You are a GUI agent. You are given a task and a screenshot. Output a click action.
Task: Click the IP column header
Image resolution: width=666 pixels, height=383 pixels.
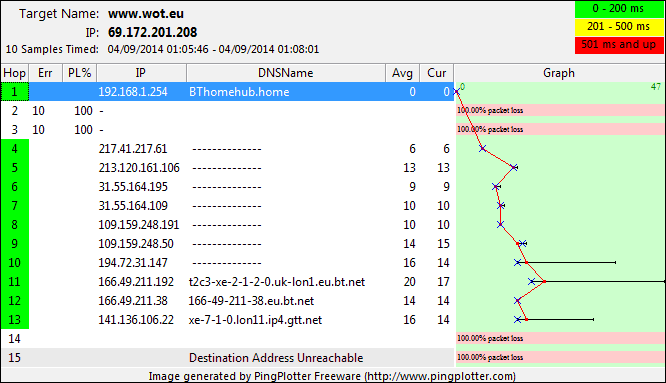pyautogui.click(x=141, y=73)
